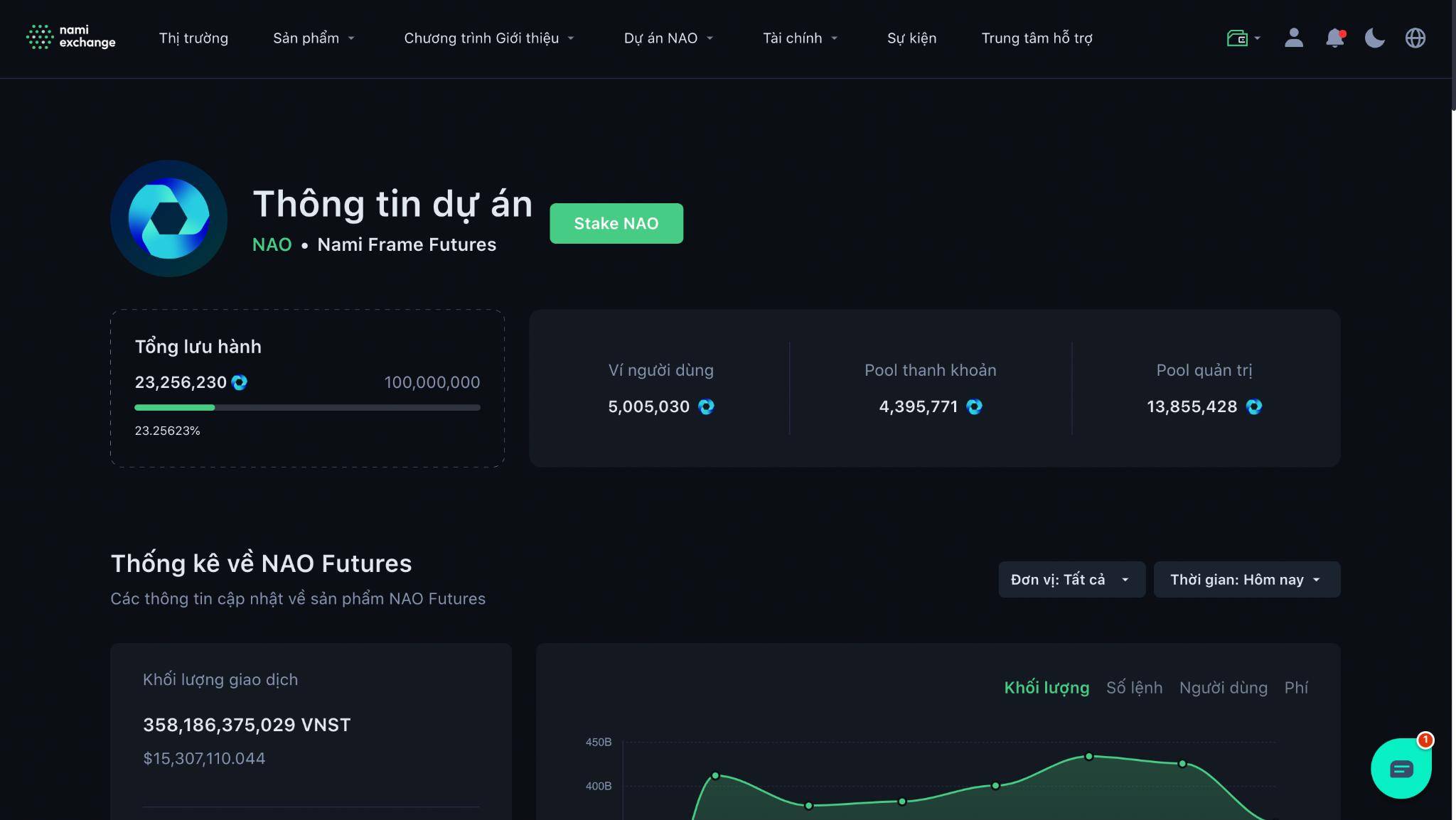Click the large NAO token logo
The image size is (1456, 820).
[x=168, y=218]
